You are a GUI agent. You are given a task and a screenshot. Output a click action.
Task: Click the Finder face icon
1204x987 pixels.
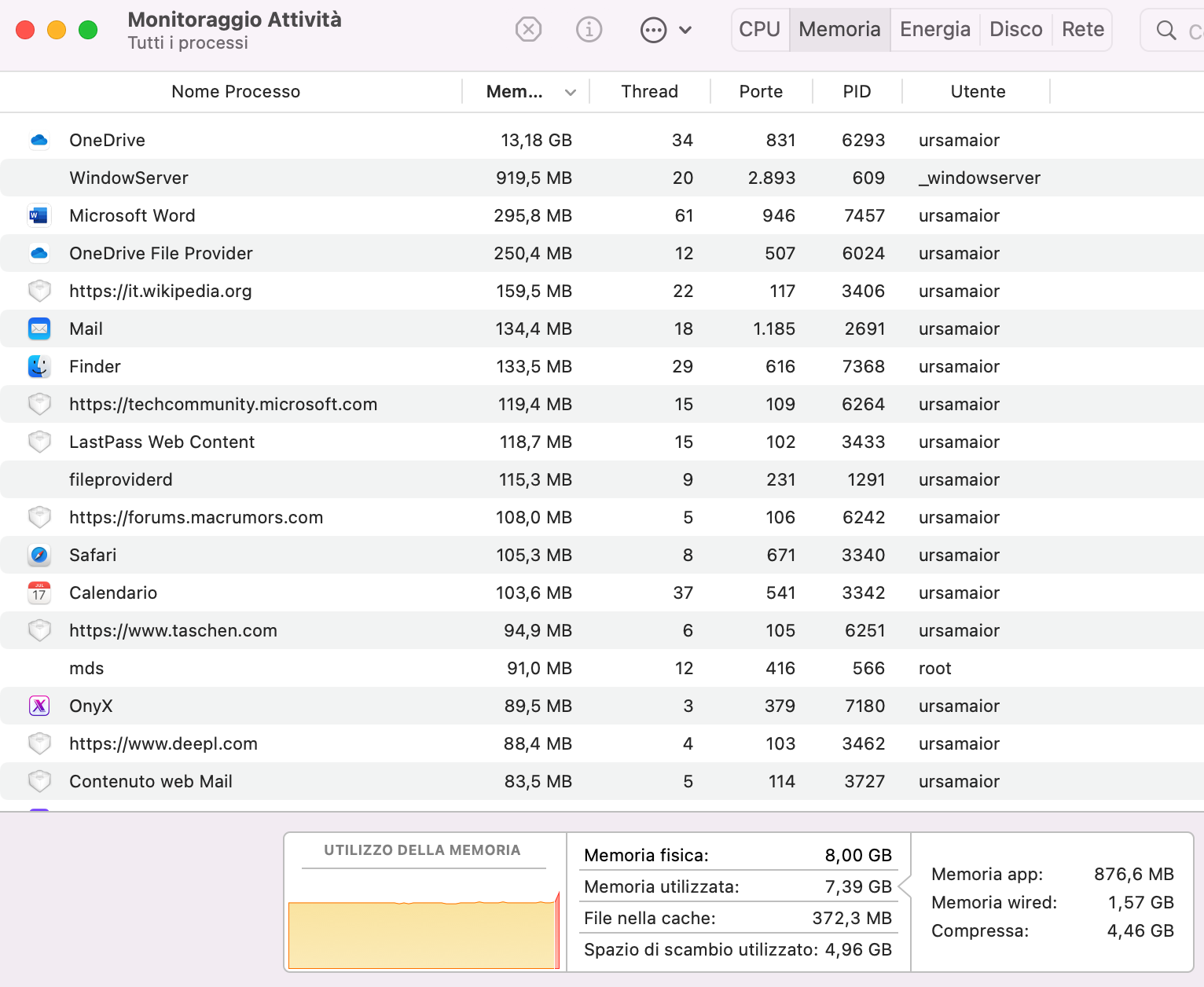click(x=39, y=366)
